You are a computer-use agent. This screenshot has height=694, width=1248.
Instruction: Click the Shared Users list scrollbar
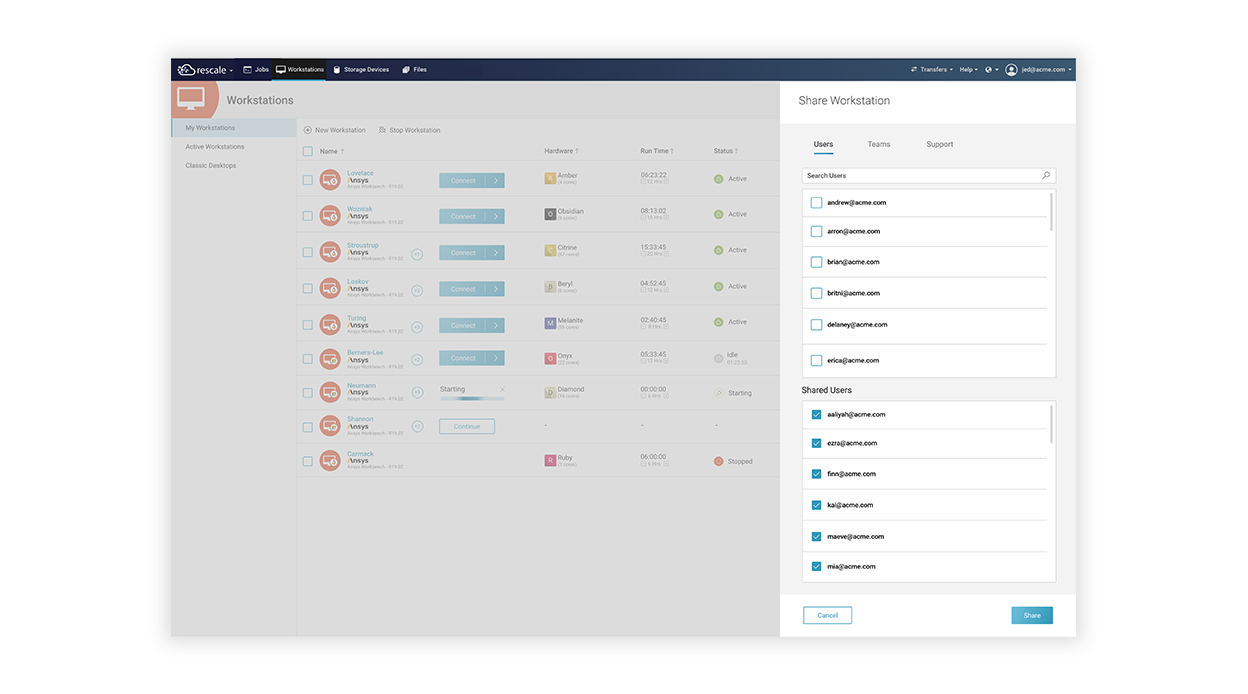[1051, 424]
